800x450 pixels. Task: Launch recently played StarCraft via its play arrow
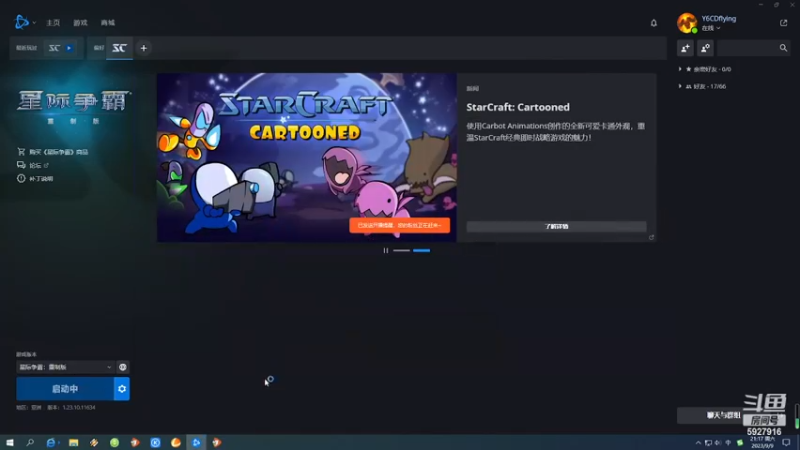[x=69, y=48]
